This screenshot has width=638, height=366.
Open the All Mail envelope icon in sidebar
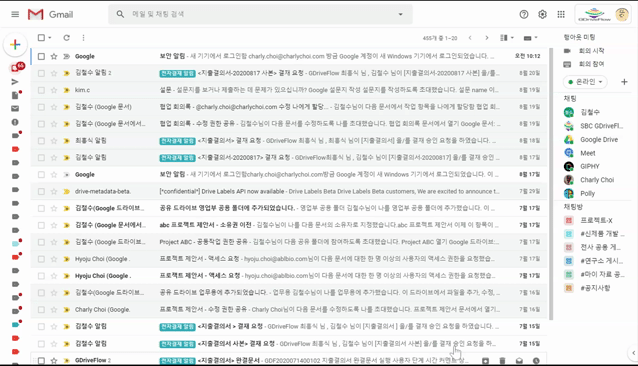pyautogui.click(x=15, y=109)
